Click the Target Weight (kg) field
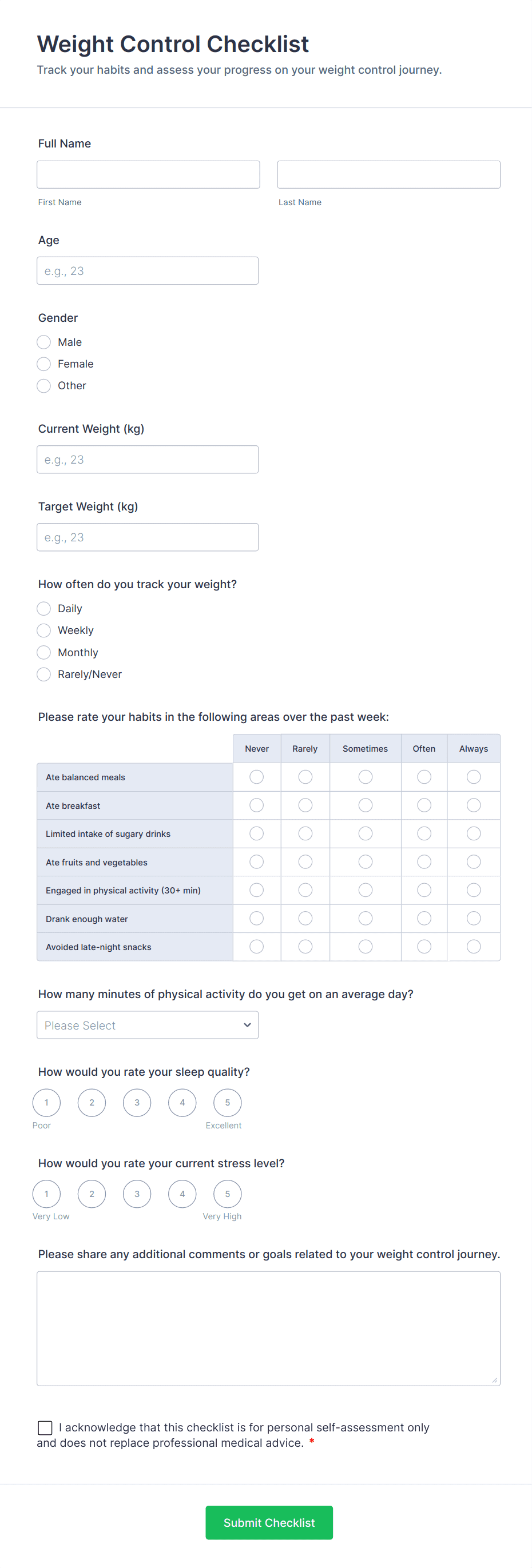Viewport: 532px width, 1568px height. click(148, 537)
